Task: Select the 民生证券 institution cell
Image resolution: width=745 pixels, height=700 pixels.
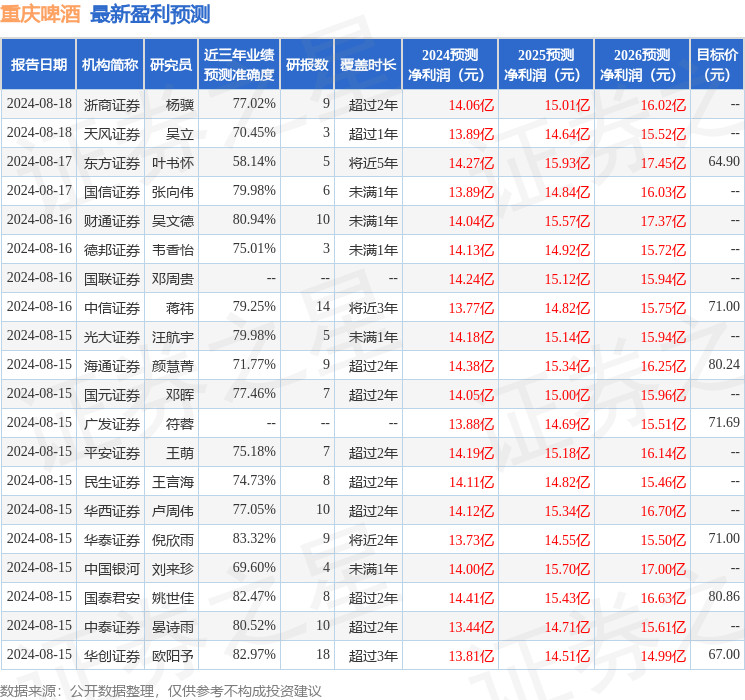Action: [112, 482]
